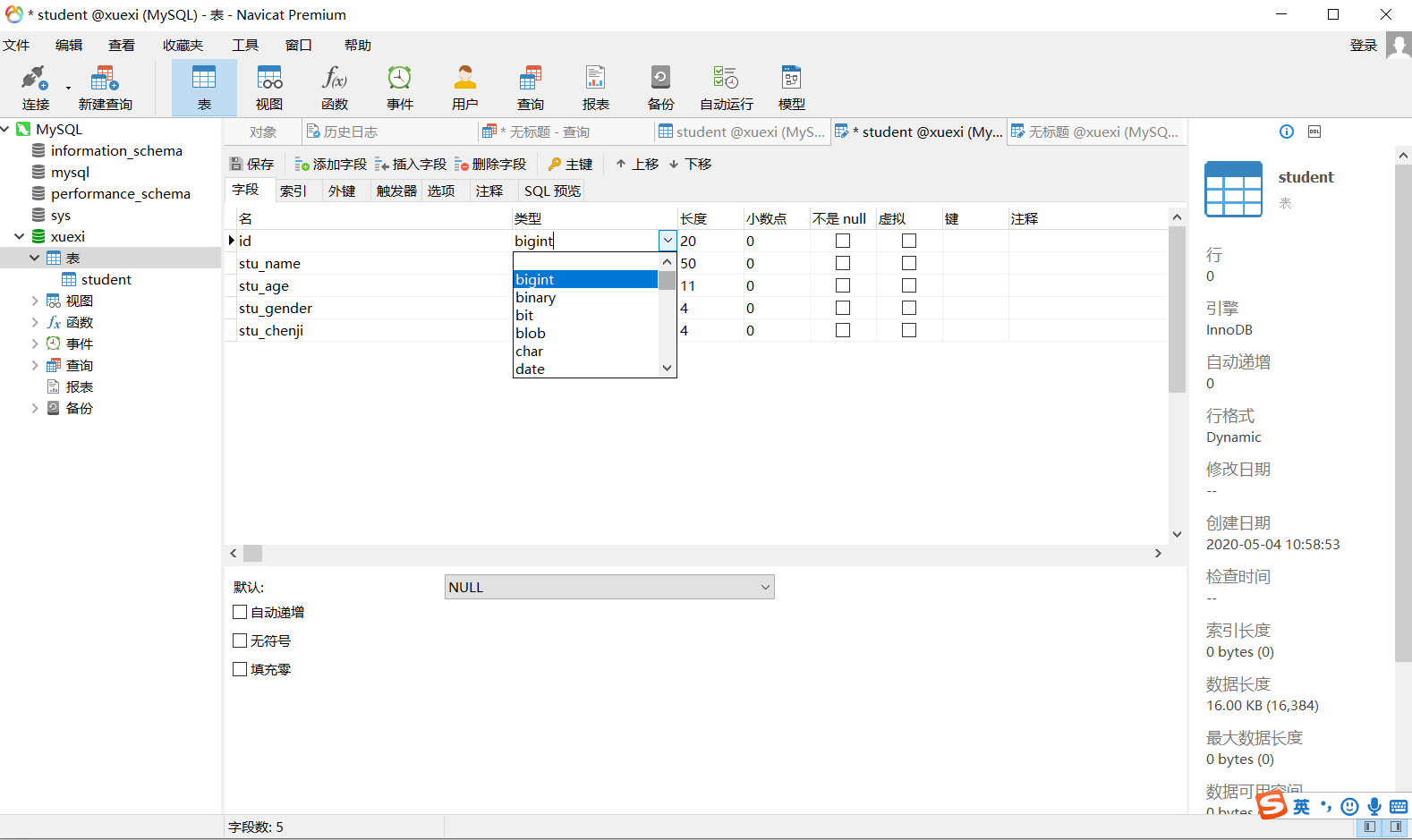Select blob in the type list
The image size is (1412, 840).
[x=585, y=333]
